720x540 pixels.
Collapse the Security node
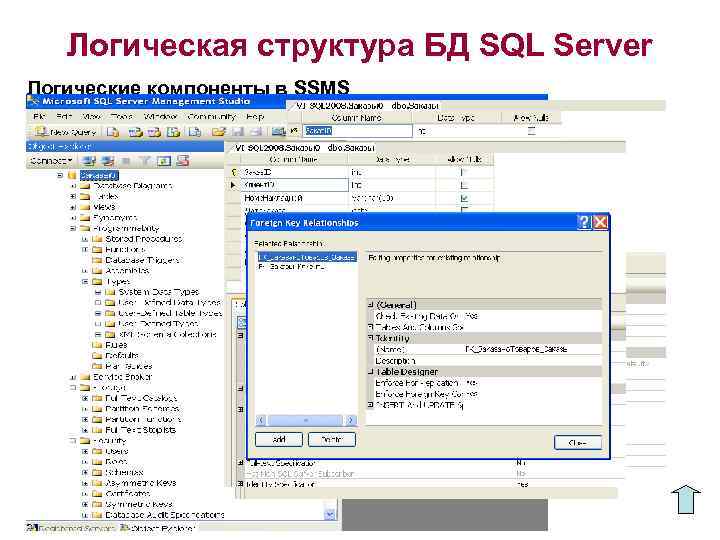click(x=73, y=441)
